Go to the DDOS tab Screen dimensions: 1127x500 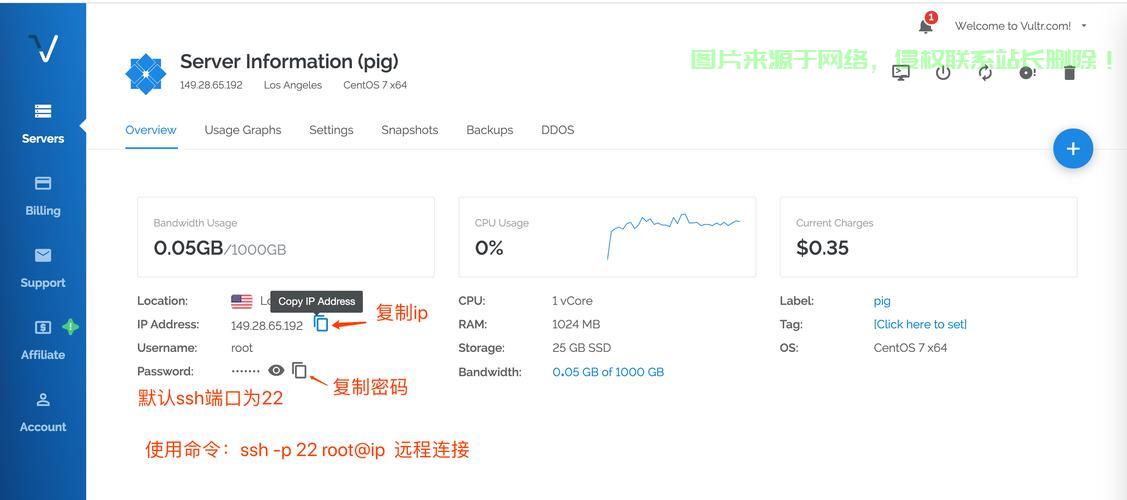click(557, 130)
